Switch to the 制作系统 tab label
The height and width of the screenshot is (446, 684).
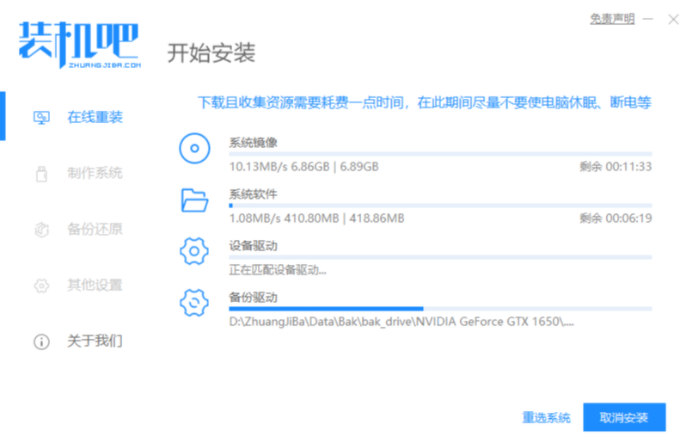click(95, 173)
